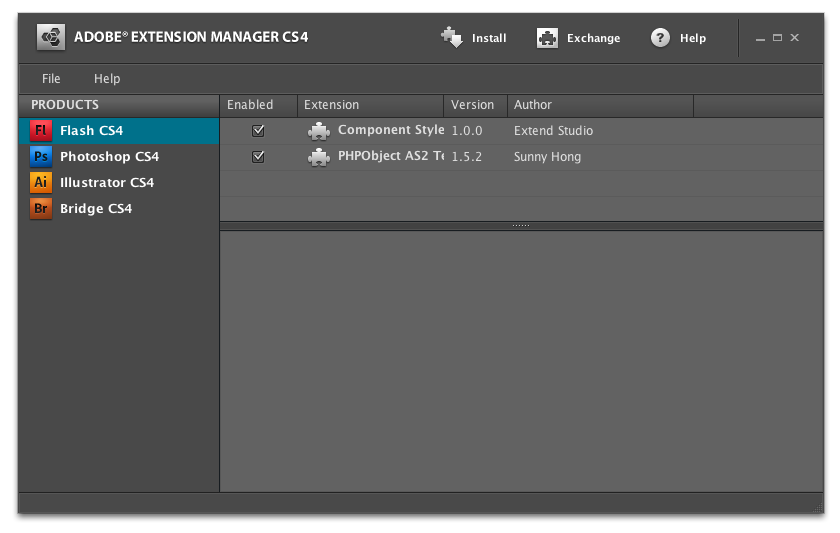Click the Extend Studio author cell
This screenshot has height=533, width=840.
553,131
